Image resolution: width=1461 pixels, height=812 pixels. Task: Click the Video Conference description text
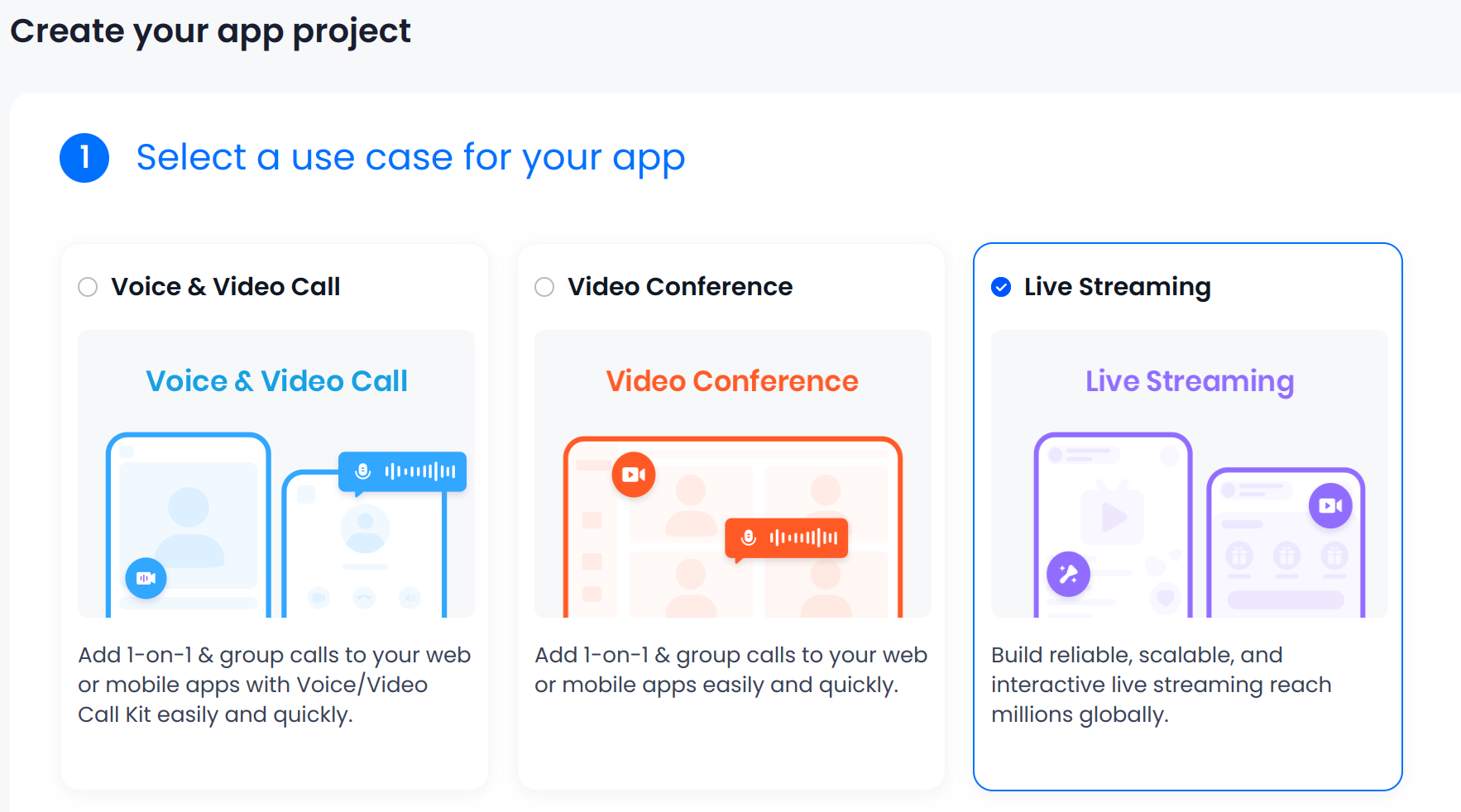click(731, 670)
